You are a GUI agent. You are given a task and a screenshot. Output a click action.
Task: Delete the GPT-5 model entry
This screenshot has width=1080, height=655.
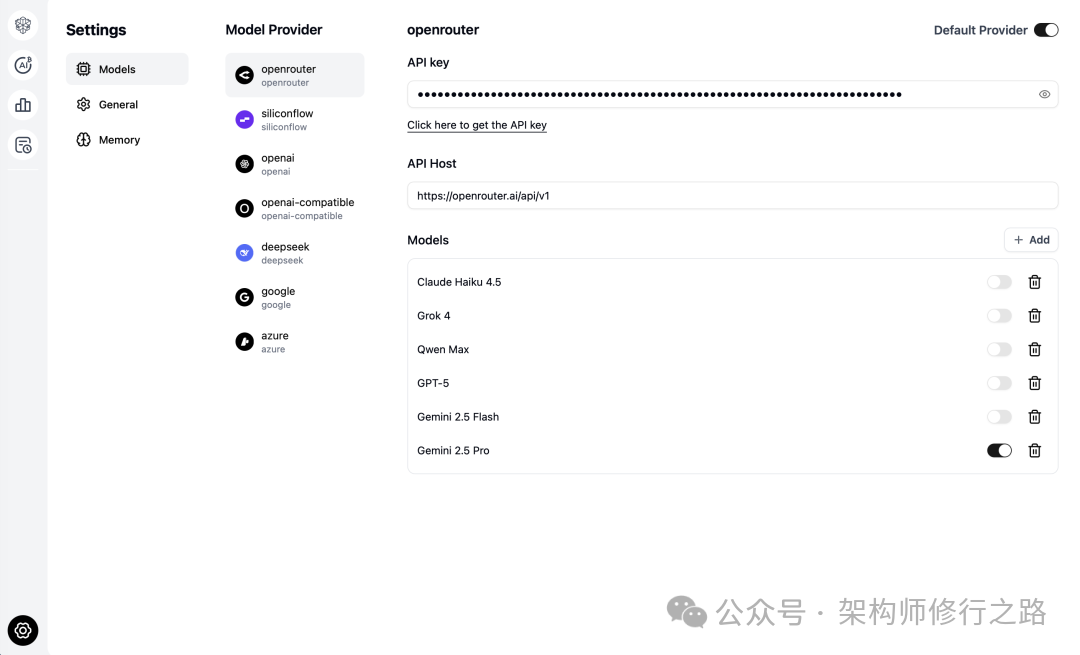tap(1035, 383)
